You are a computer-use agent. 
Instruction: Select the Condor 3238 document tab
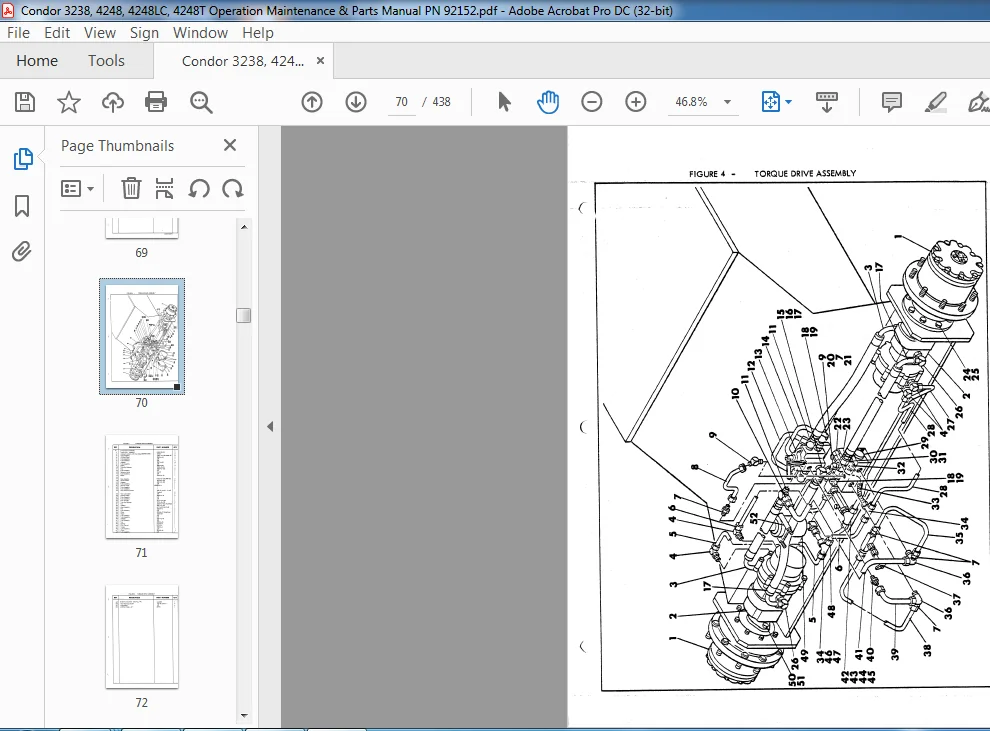243,61
